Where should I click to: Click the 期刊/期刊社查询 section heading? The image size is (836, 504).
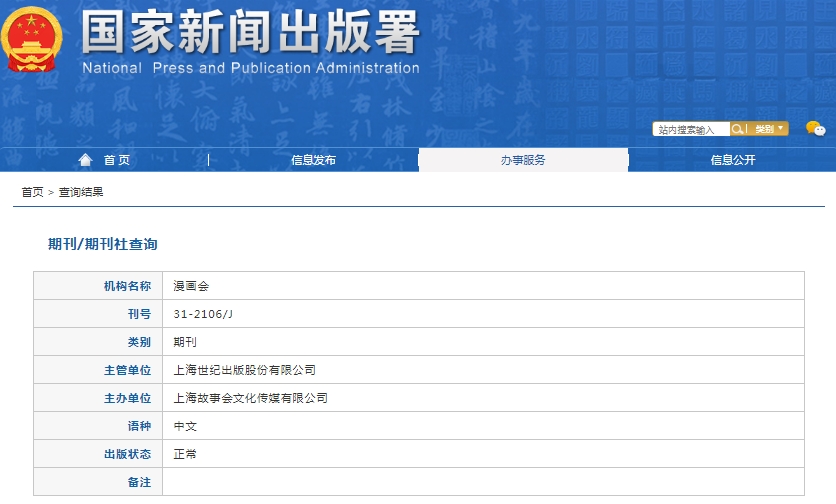pyautogui.click(x=103, y=244)
